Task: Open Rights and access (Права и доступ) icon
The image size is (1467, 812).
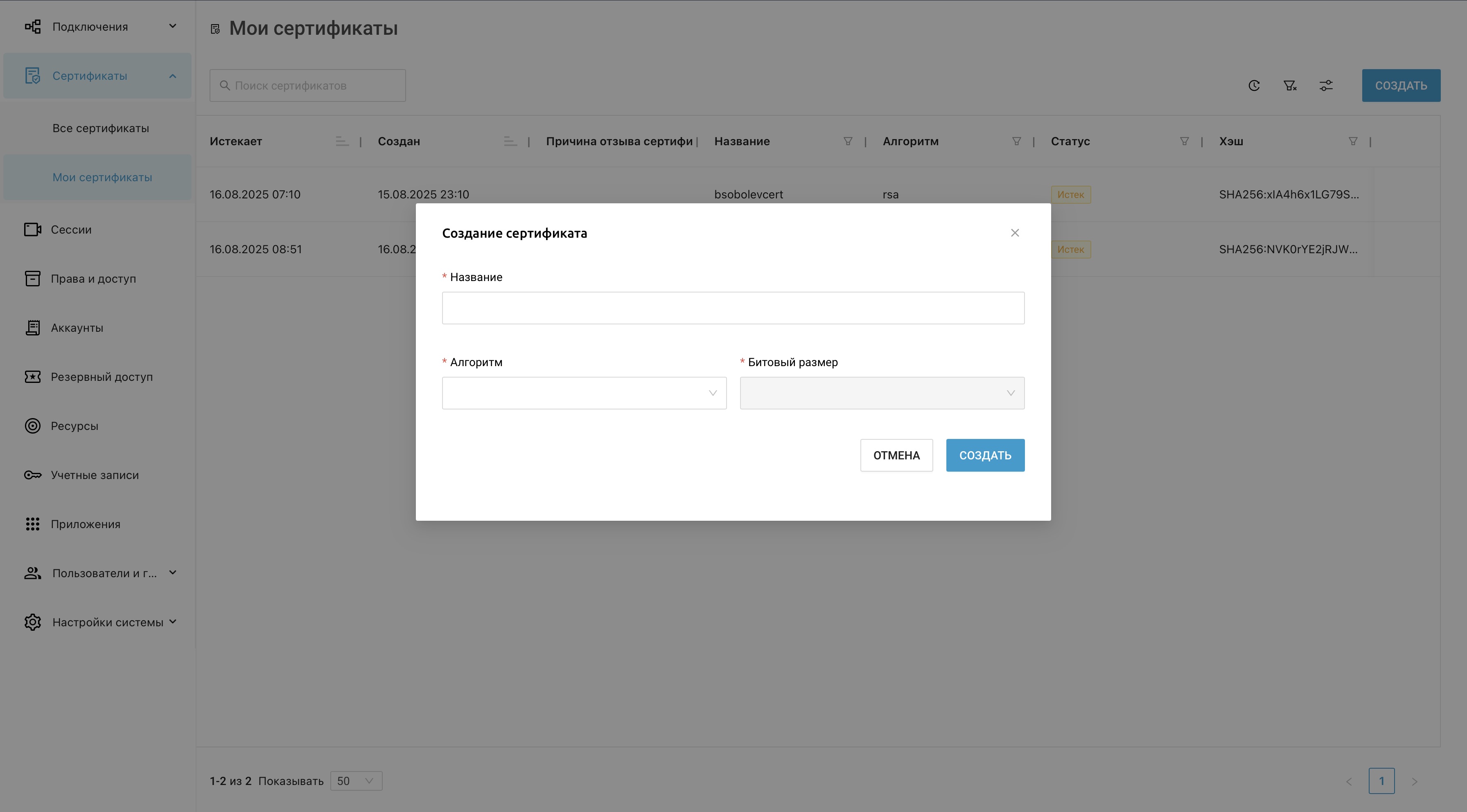Action: [32, 278]
